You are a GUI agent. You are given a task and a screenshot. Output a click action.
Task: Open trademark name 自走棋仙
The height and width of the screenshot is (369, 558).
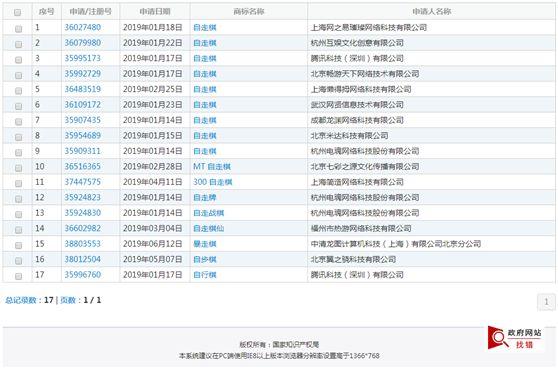tap(209, 228)
